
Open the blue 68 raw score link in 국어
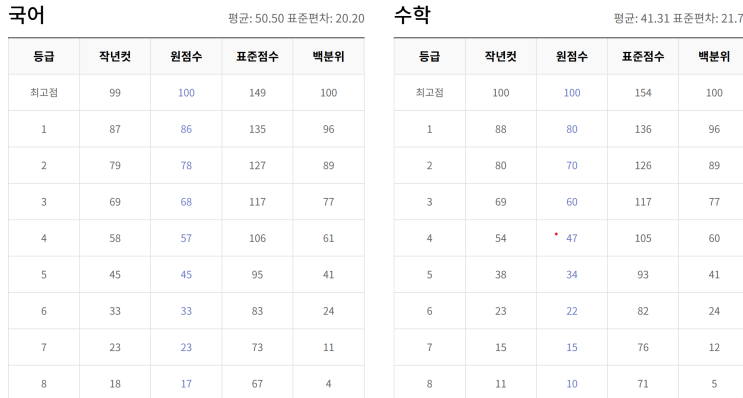pyautogui.click(x=186, y=202)
